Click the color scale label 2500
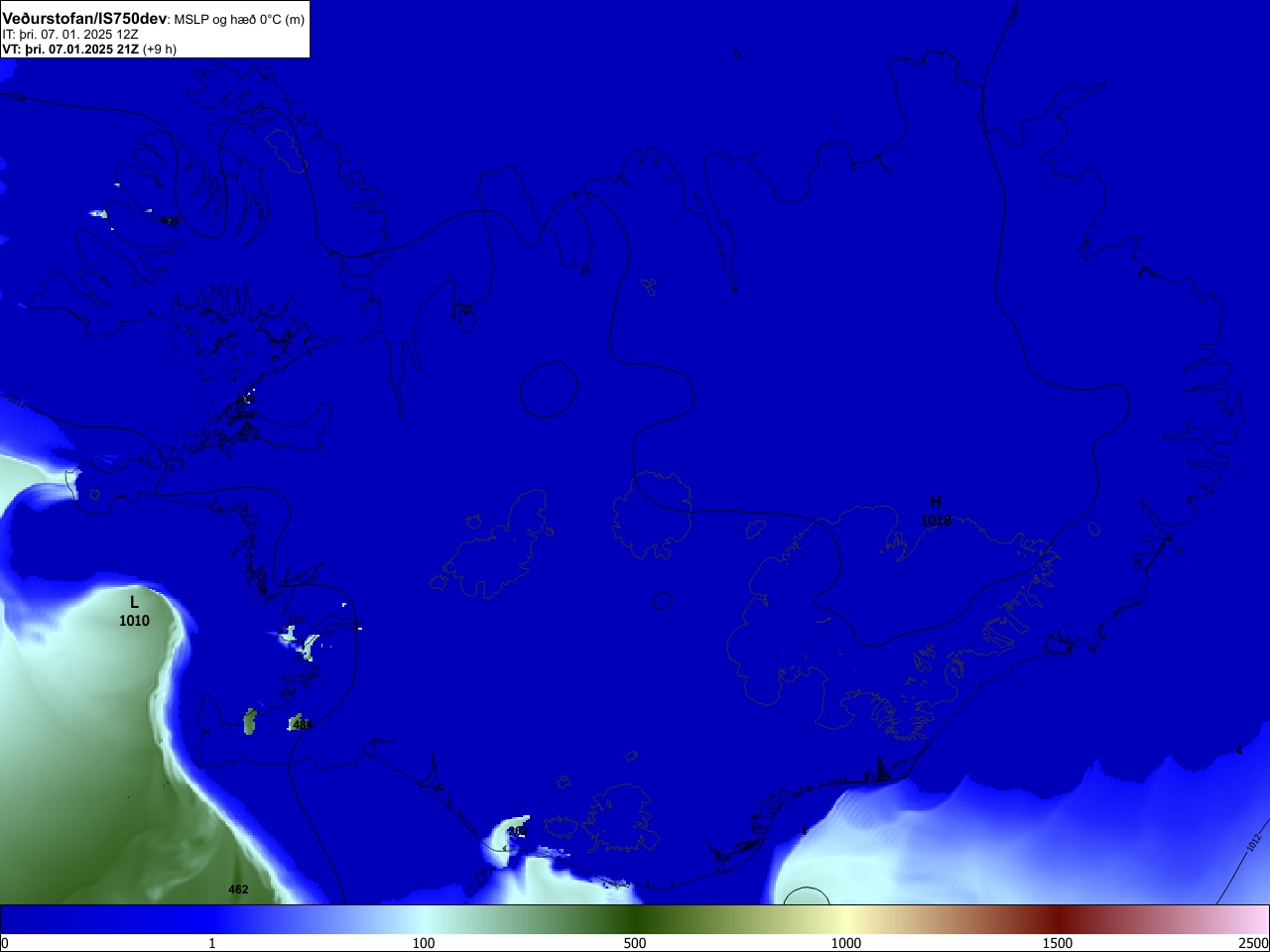Viewport: 1270px width, 952px height. (1254, 943)
